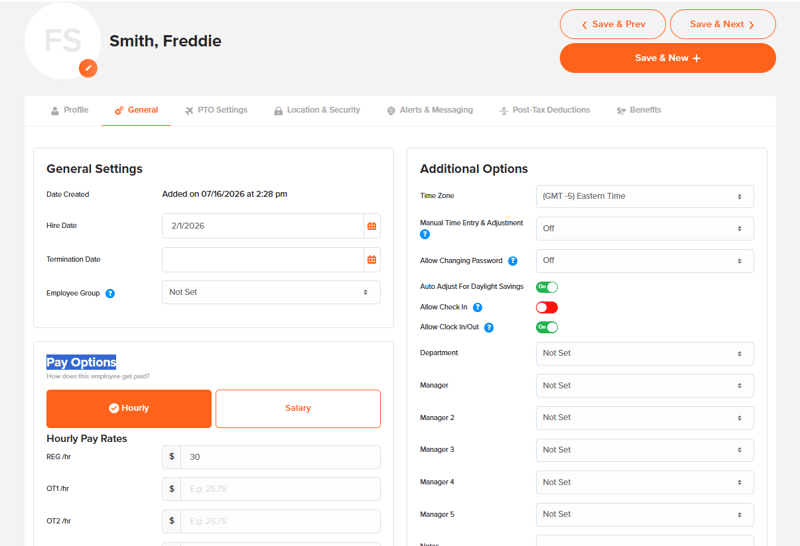This screenshot has width=800, height=546.
Task: Expand the Employee Group dropdown
Action: (271, 292)
